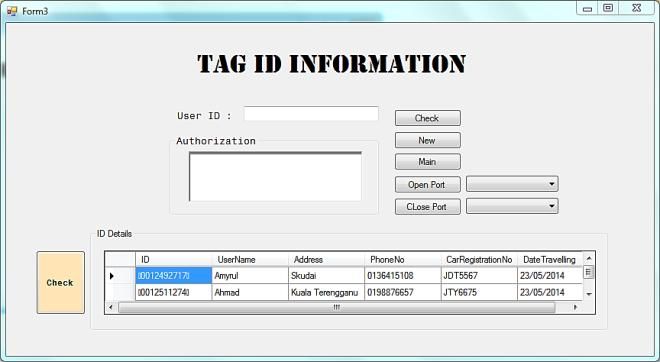660x362 pixels.
Task: Click the Open Port button
Action: (428, 184)
